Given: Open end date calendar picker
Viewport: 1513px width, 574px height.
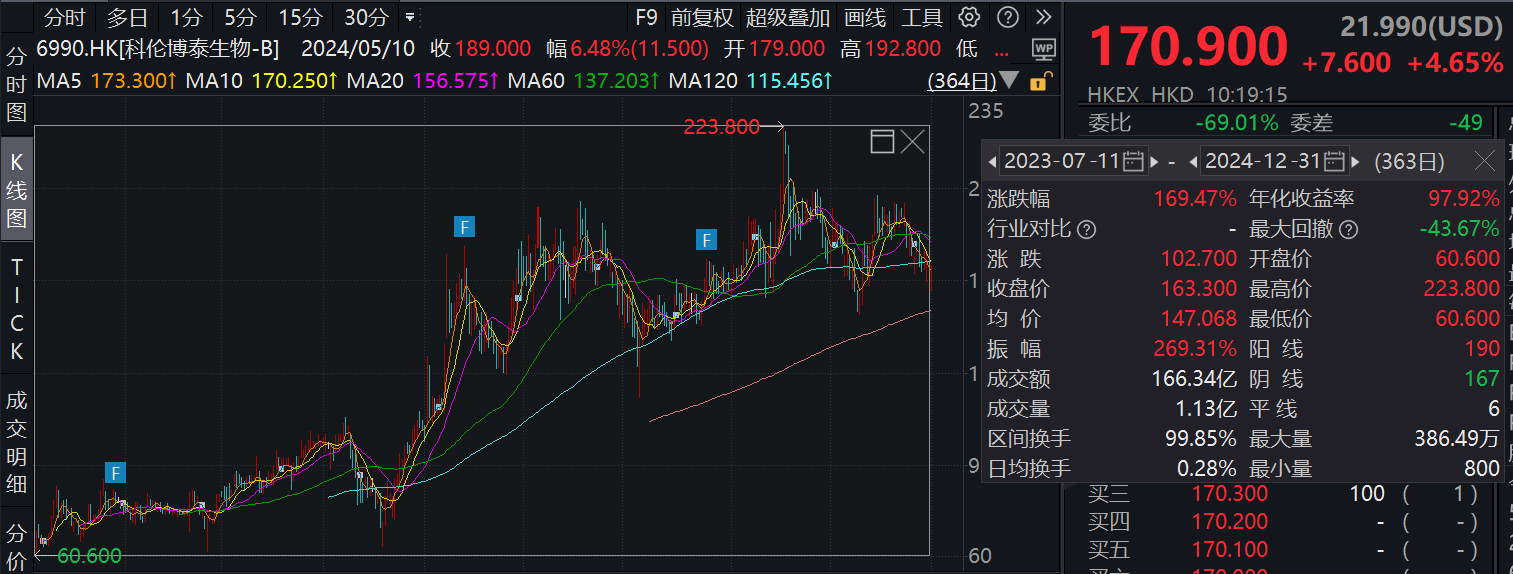Looking at the screenshot, I should (x=1335, y=161).
